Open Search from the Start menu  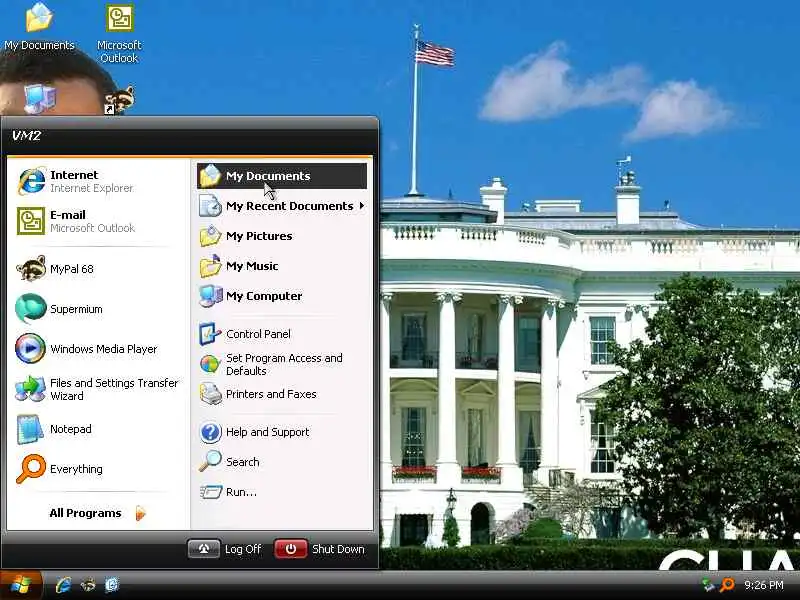[282, 462]
